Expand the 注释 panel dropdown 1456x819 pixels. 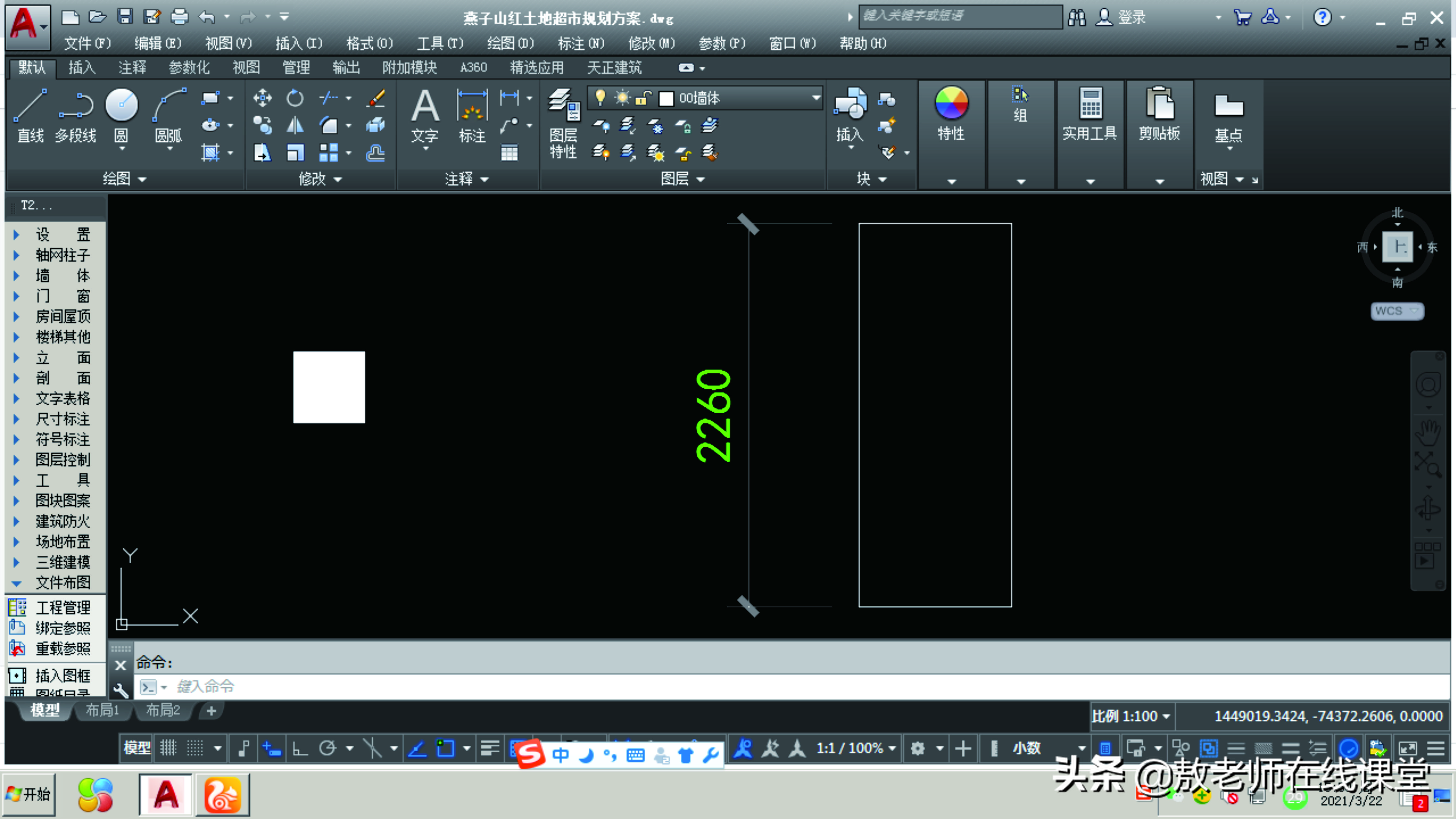(466, 179)
